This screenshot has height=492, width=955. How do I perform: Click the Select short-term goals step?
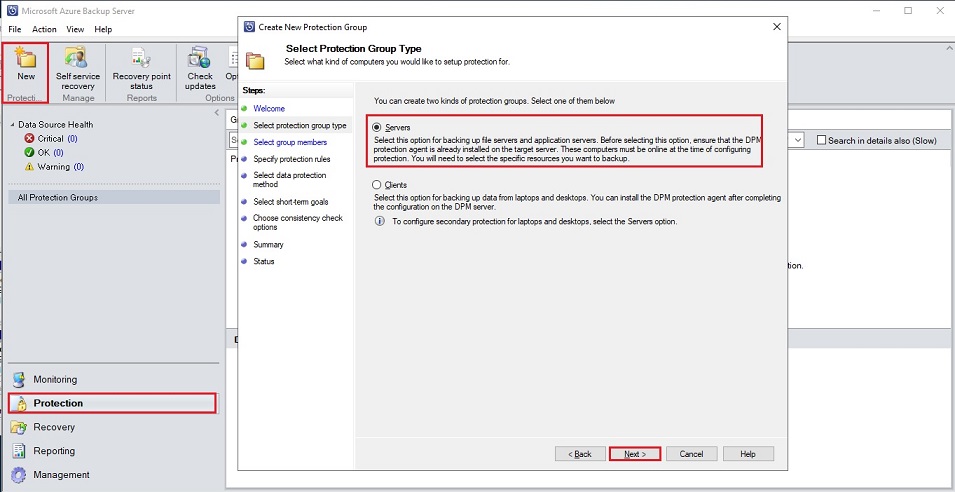(x=291, y=202)
